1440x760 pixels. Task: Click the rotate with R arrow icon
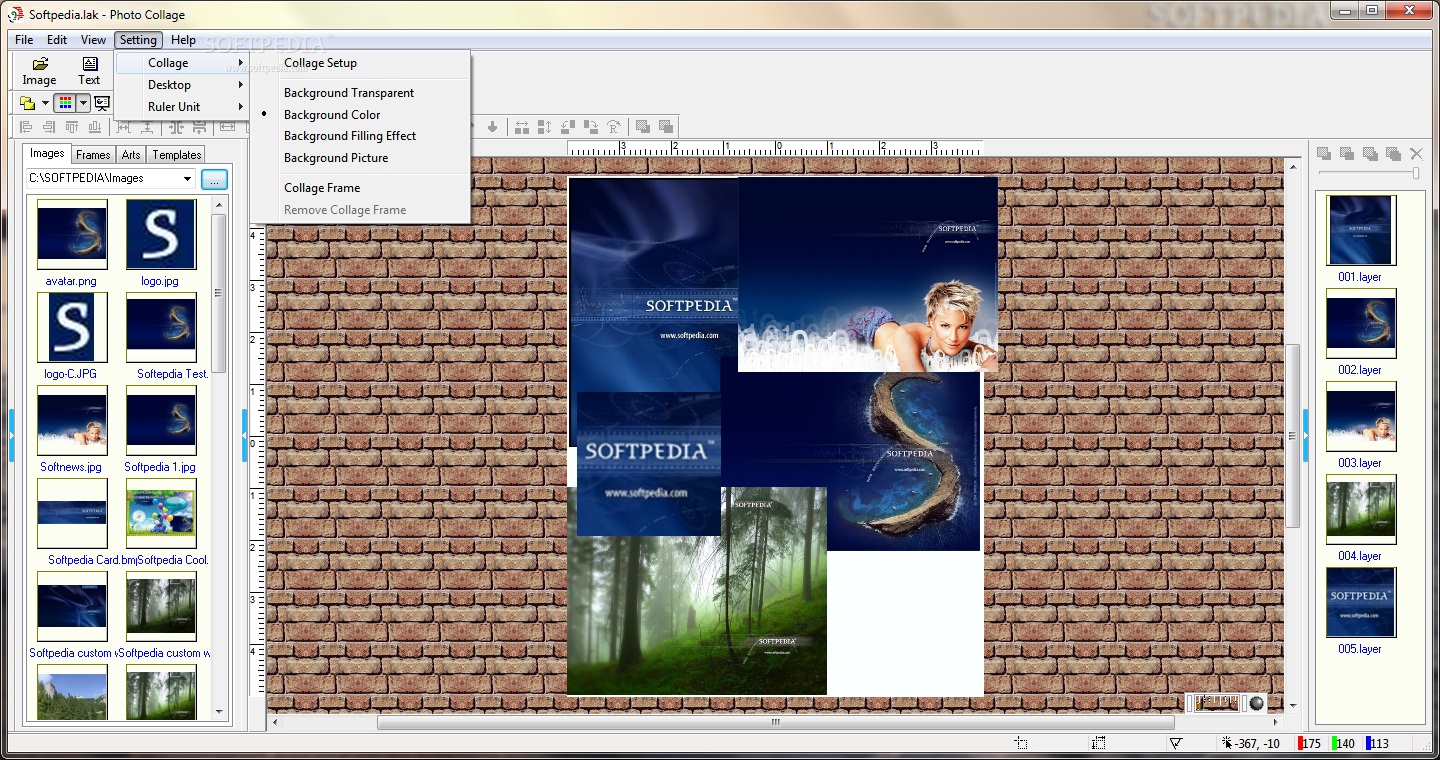[613, 127]
